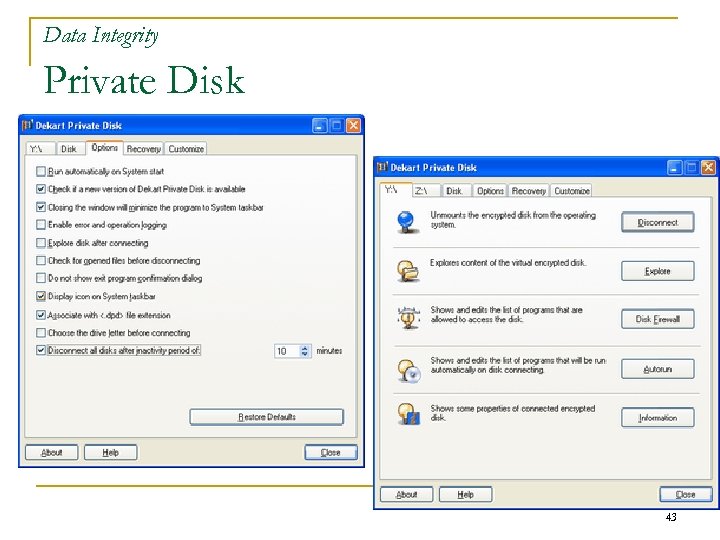Click the app icon in the left window title bar
Screen dimensions: 720x540
(x=28, y=125)
